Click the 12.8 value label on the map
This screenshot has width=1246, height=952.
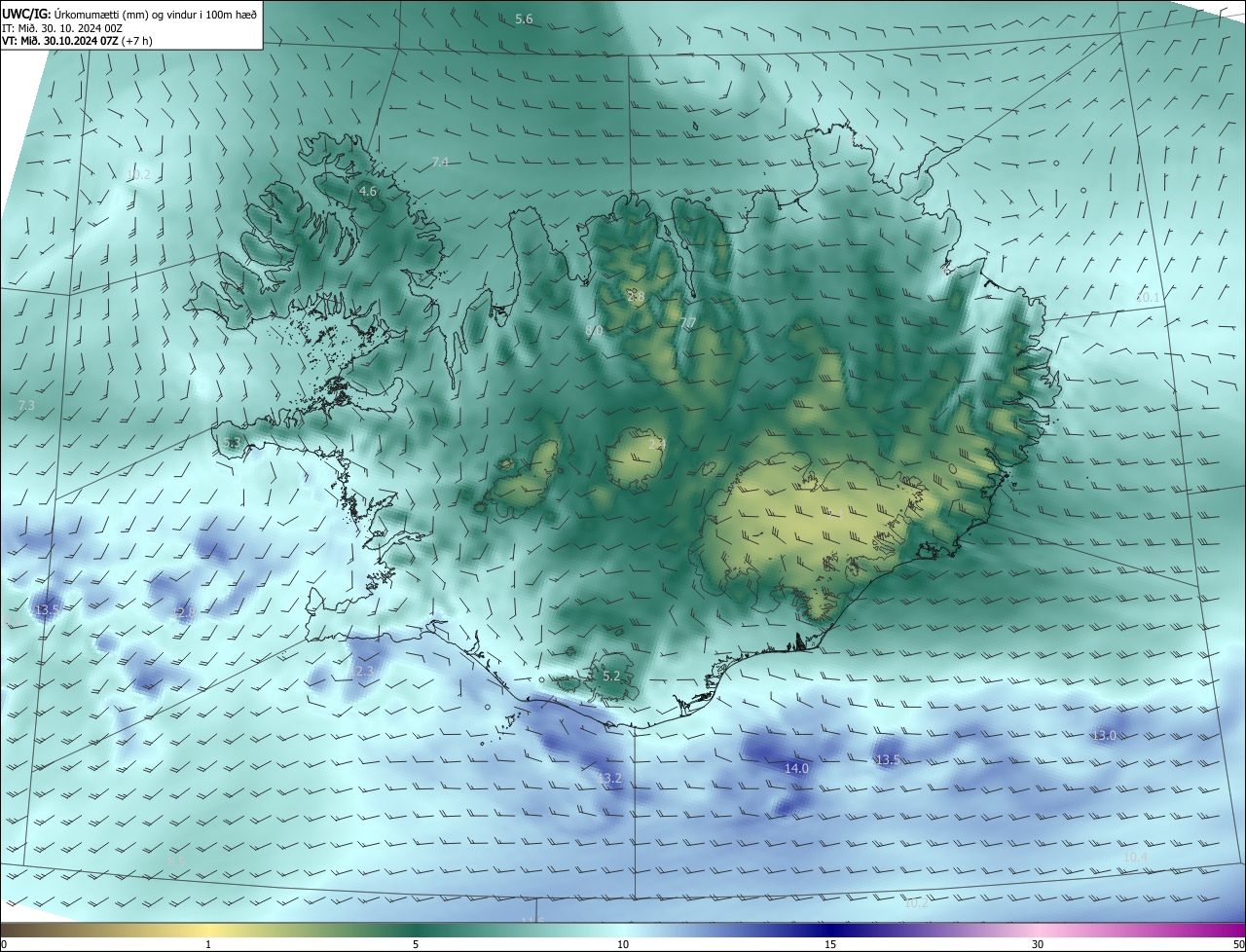[184, 612]
